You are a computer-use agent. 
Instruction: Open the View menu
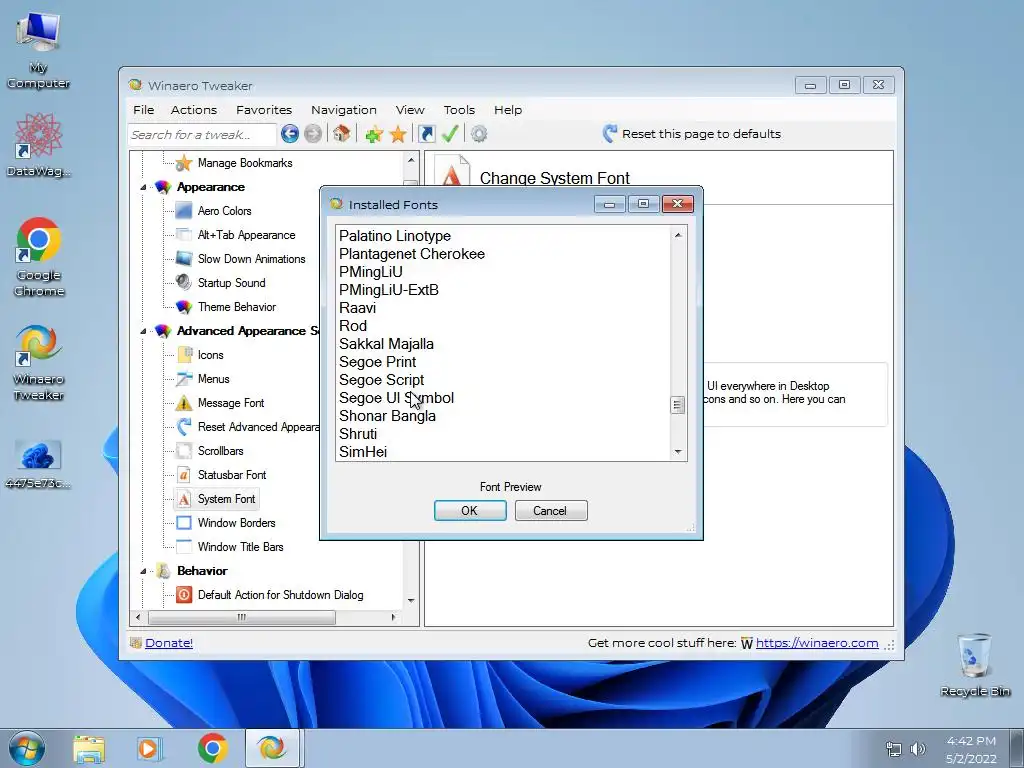(x=410, y=110)
